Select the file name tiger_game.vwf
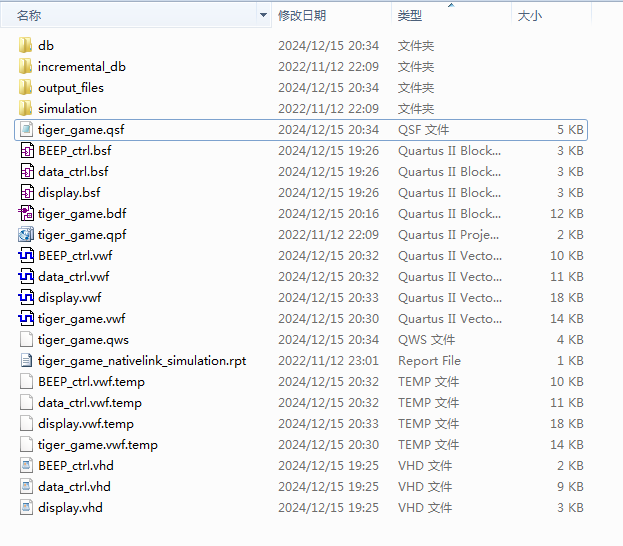 point(81,318)
